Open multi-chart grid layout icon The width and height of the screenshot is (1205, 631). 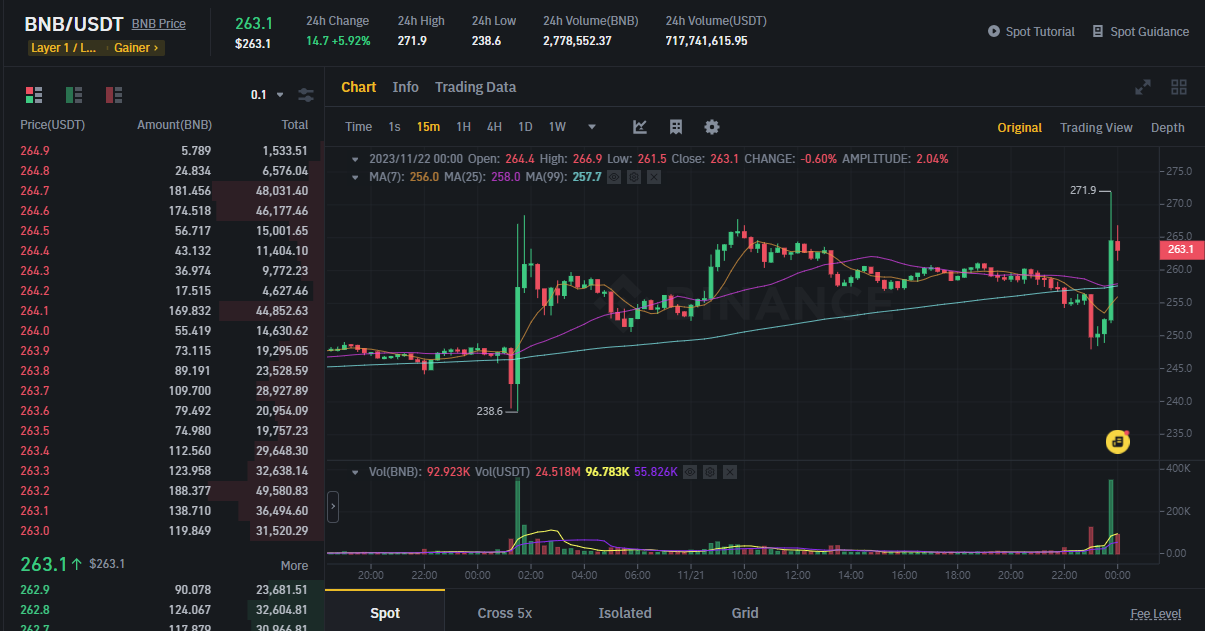(1179, 87)
